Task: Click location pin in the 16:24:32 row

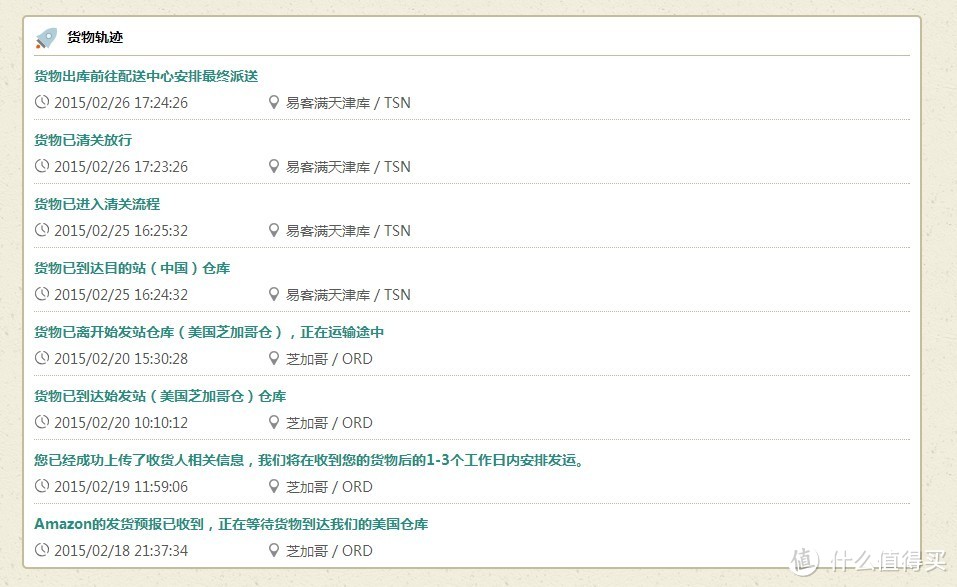Action: point(274,294)
